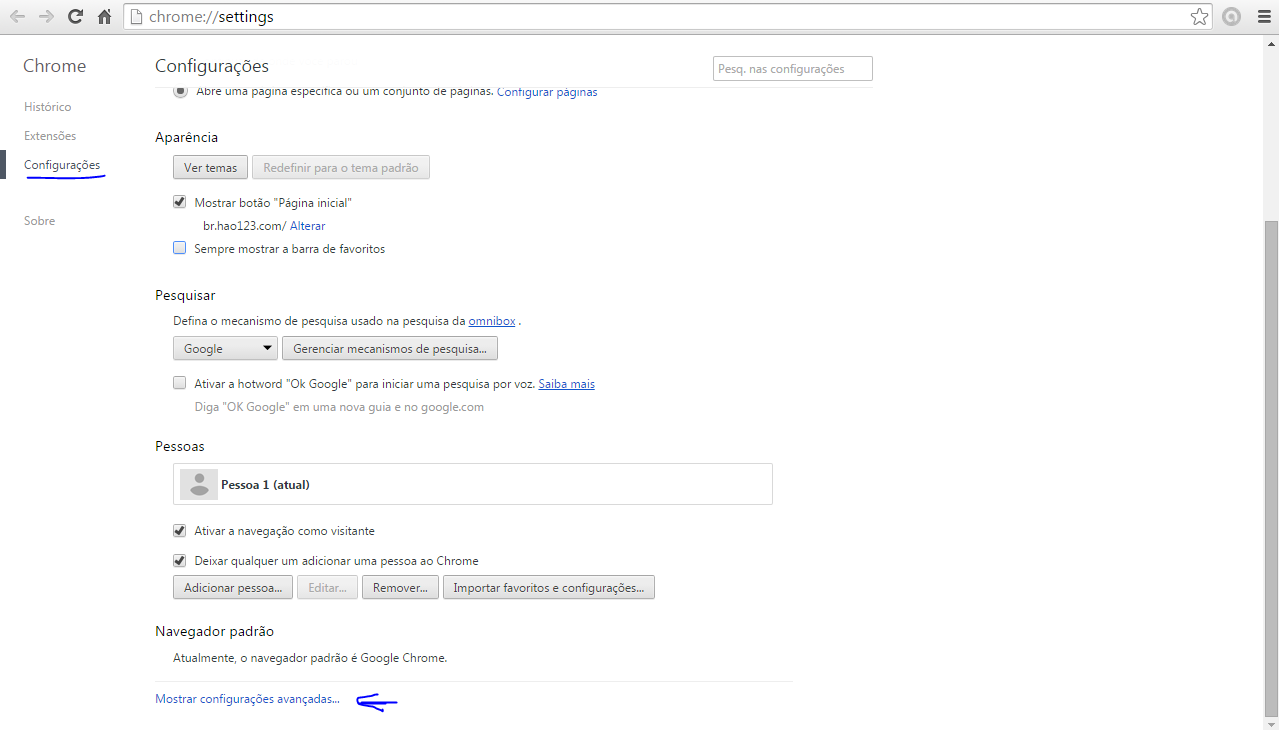The height and width of the screenshot is (730, 1279).
Task: Open the Sobre page in the sidebar
Action: (x=39, y=221)
